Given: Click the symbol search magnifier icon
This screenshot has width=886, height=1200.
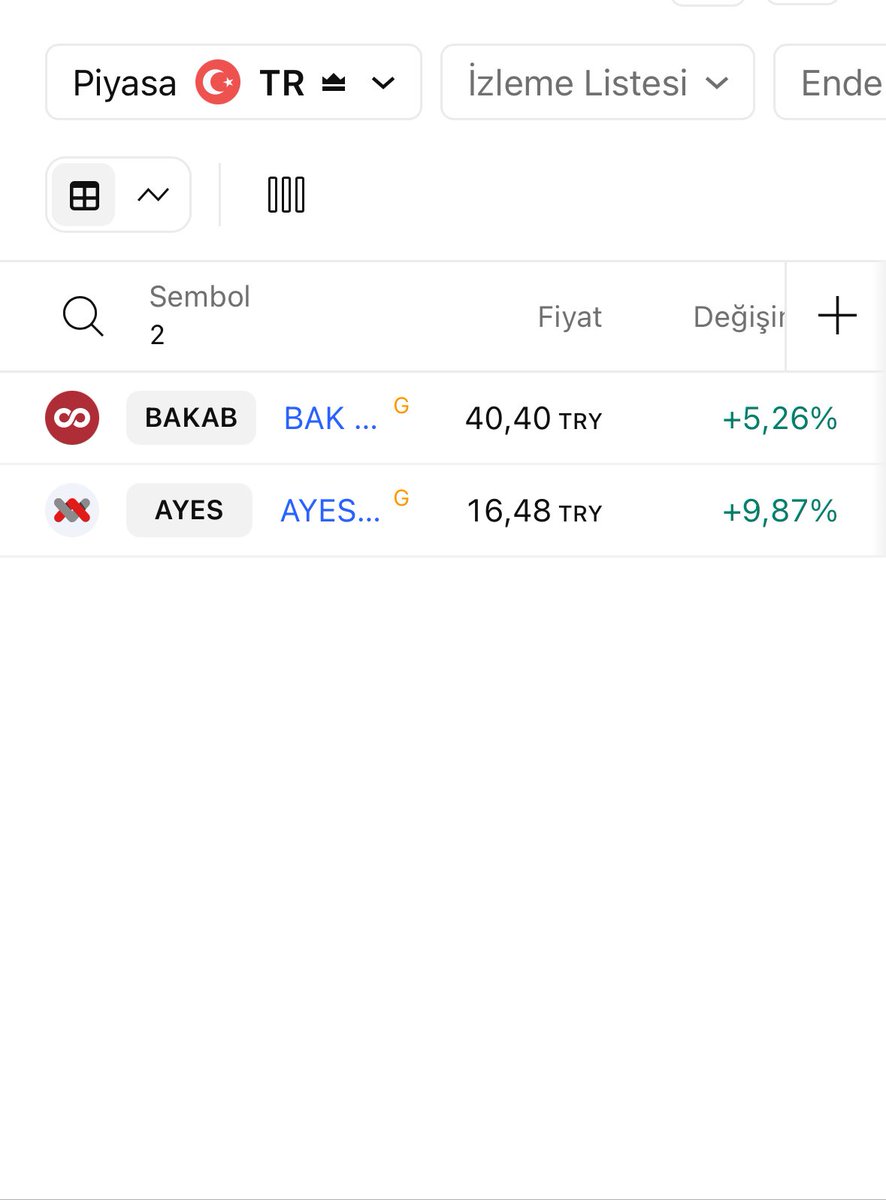Looking at the screenshot, I should pos(83,317).
